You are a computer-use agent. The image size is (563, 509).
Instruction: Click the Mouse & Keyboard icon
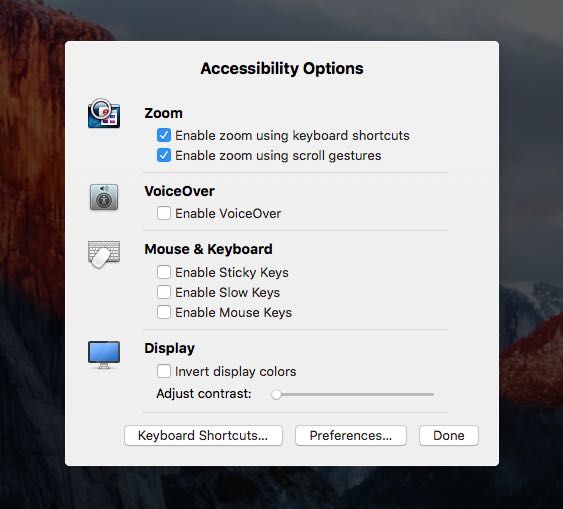tap(104, 254)
